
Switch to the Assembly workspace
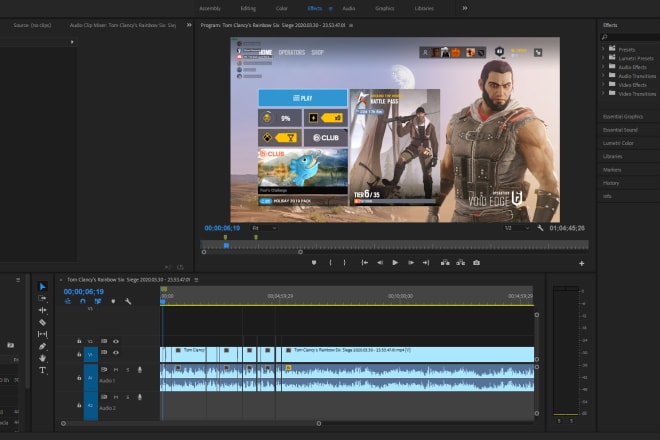[210, 8]
